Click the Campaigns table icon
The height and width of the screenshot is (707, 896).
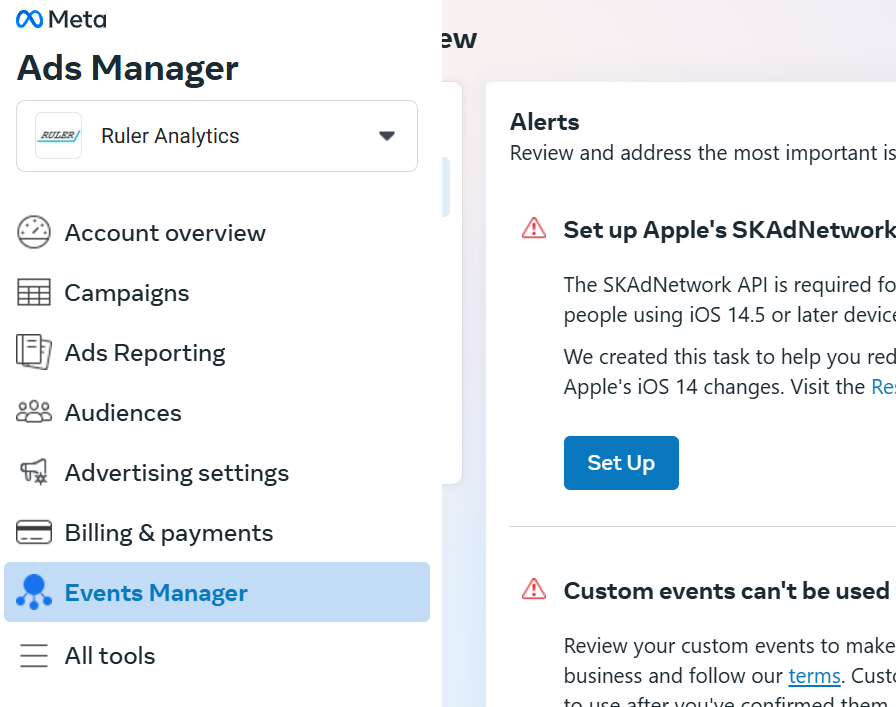coord(34,293)
